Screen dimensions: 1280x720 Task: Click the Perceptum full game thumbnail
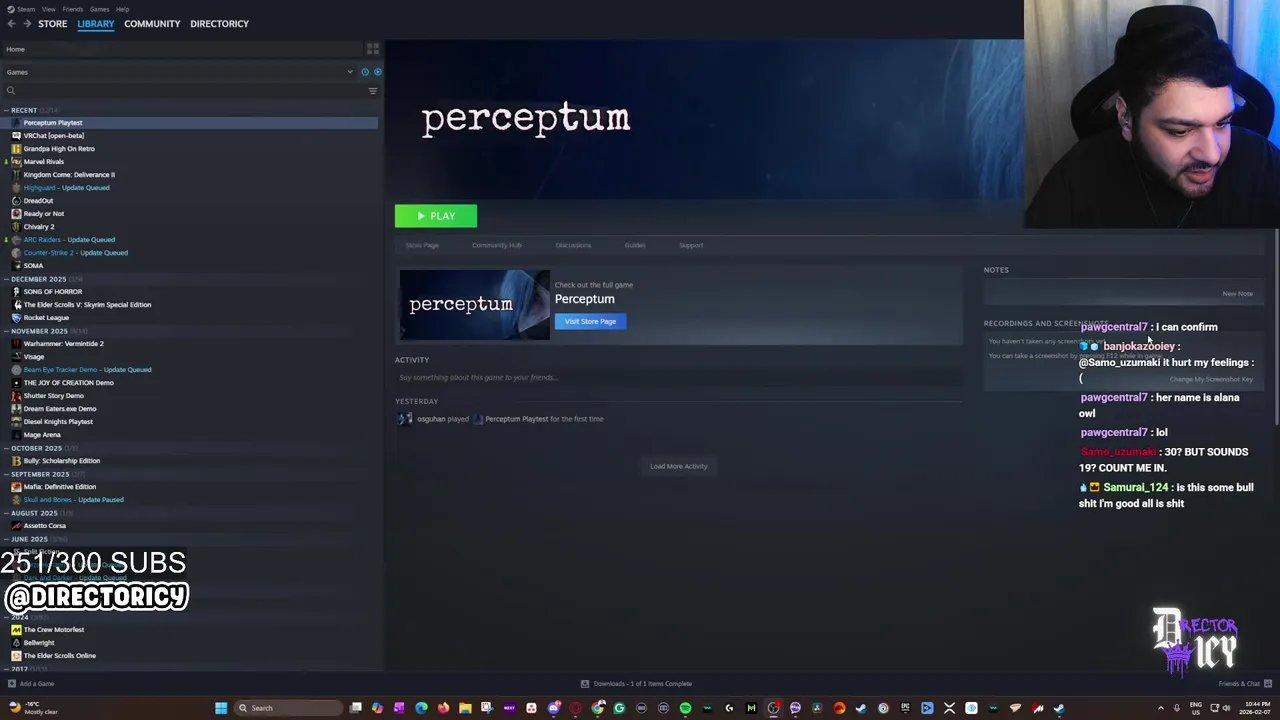coord(474,305)
